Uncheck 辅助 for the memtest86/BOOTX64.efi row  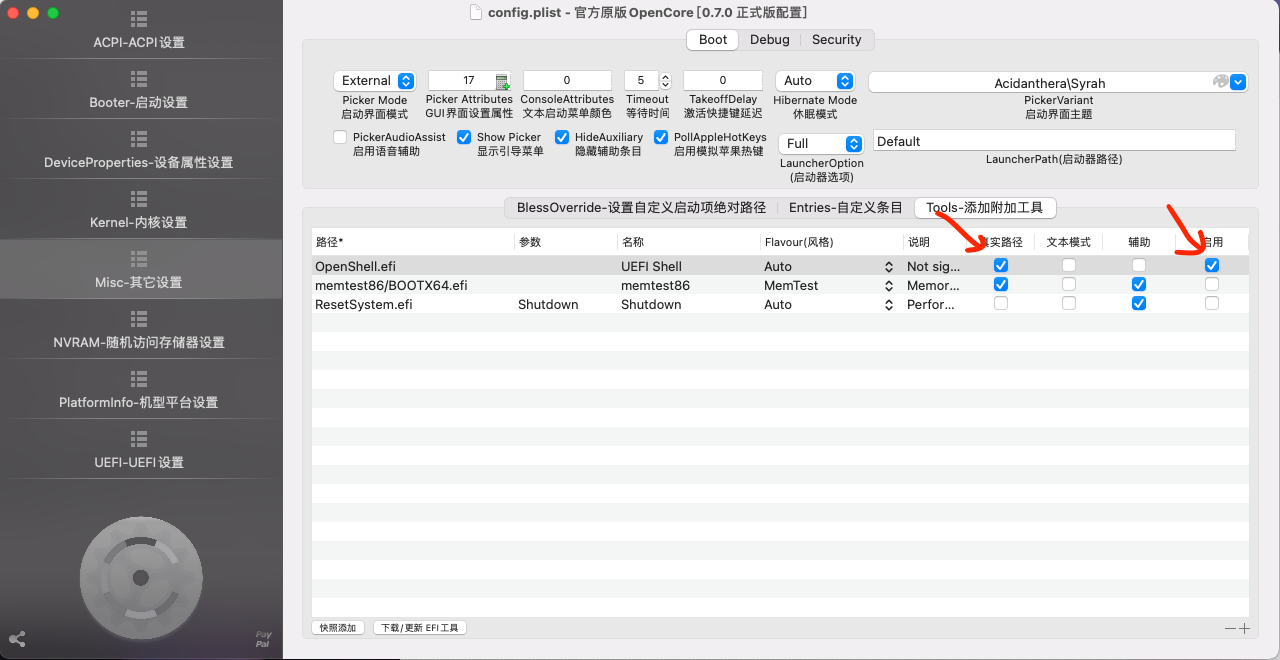pyautogui.click(x=1138, y=285)
